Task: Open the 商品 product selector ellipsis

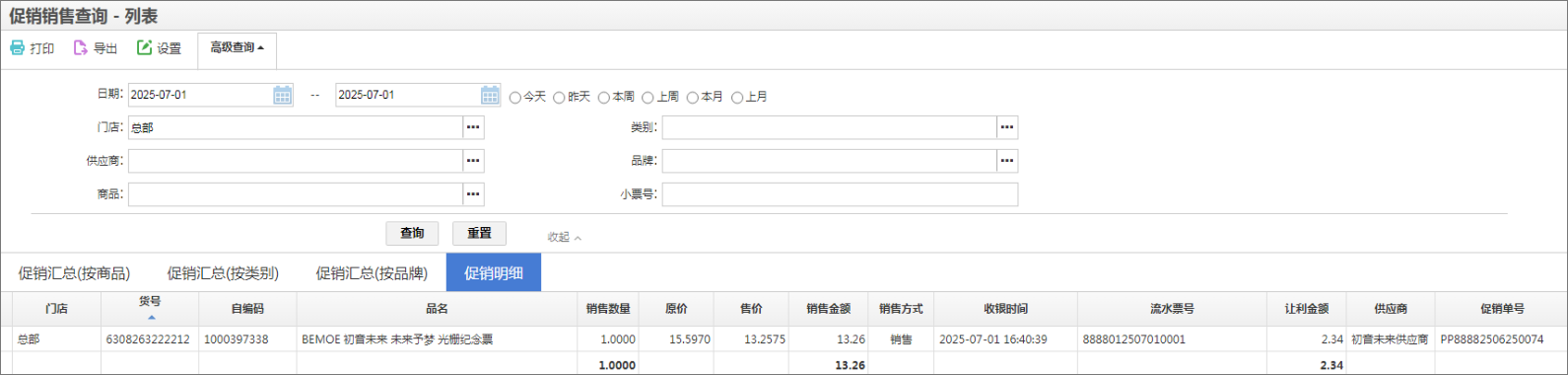Action: [x=474, y=194]
